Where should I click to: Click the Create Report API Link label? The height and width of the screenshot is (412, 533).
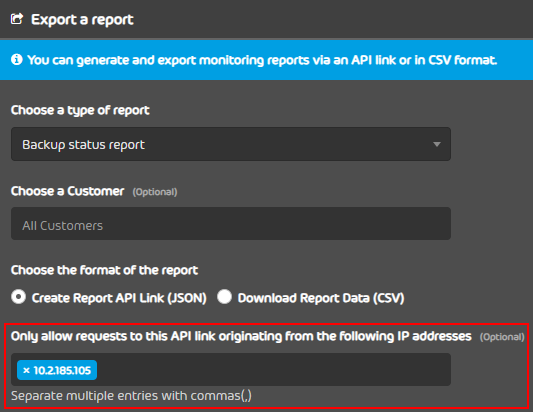coord(119,298)
